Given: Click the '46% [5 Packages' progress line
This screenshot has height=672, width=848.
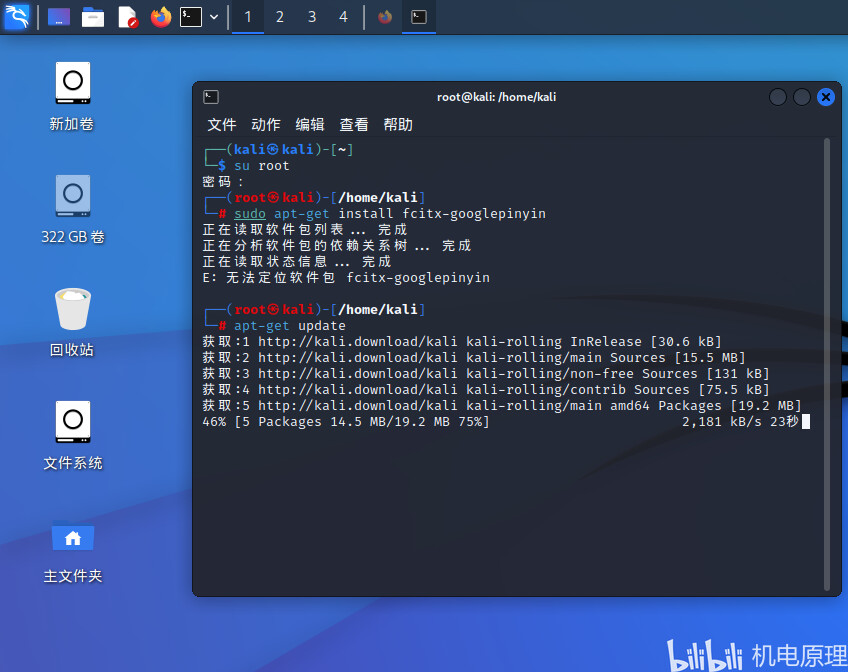Looking at the screenshot, I should [346, 422].
